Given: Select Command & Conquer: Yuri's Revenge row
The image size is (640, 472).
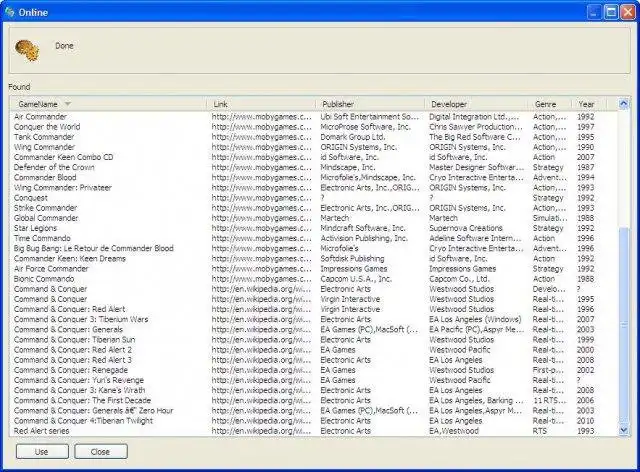Looking at the screenshot, I should 313,381.
